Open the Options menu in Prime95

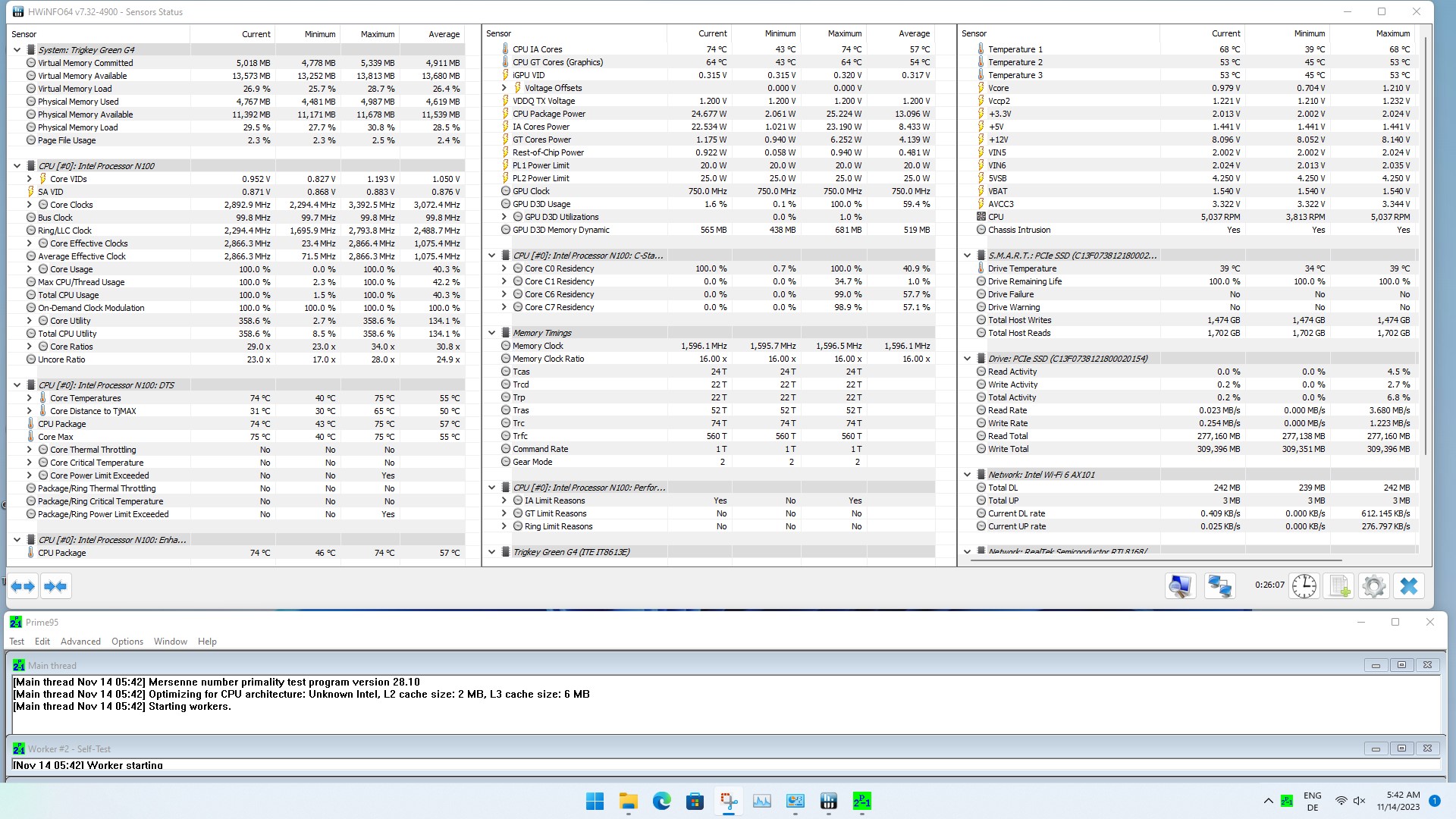click(127, 642)
